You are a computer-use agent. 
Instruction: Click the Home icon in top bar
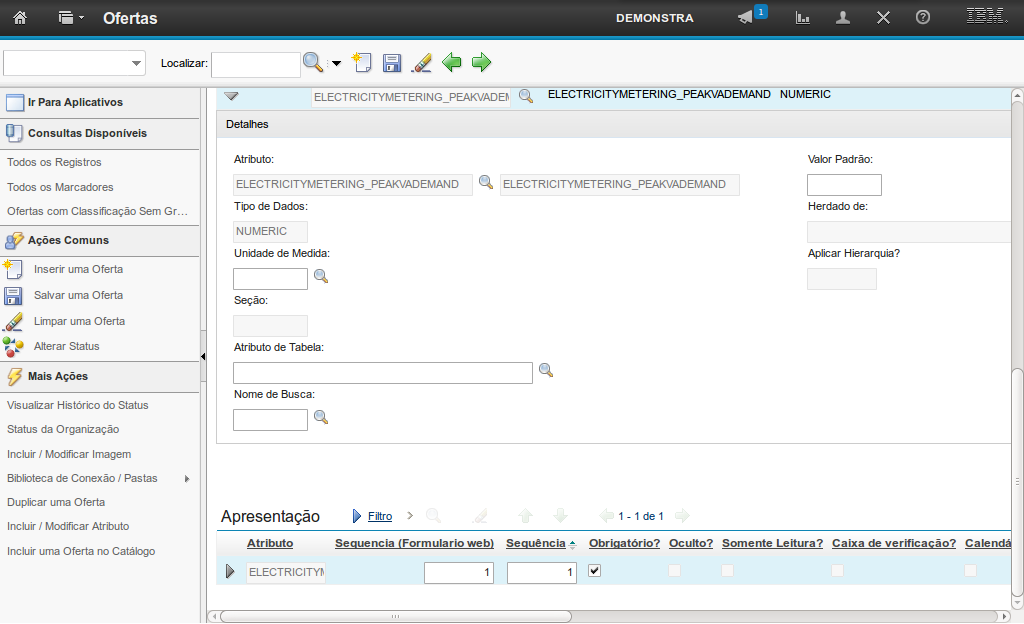(20, 18)
